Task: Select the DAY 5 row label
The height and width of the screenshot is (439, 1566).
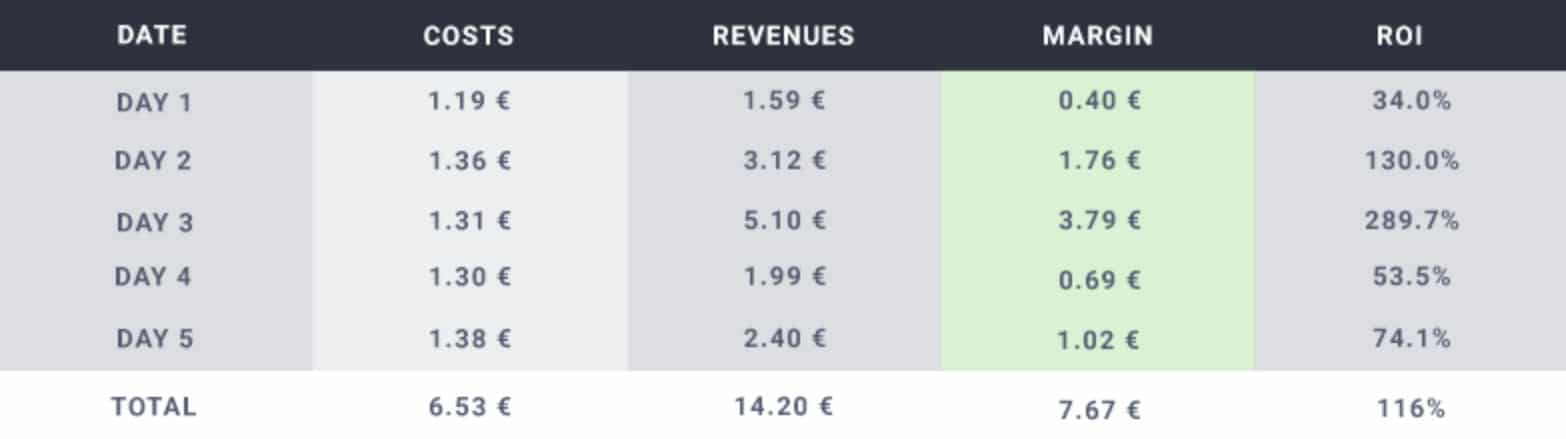Action: (154, 339)
